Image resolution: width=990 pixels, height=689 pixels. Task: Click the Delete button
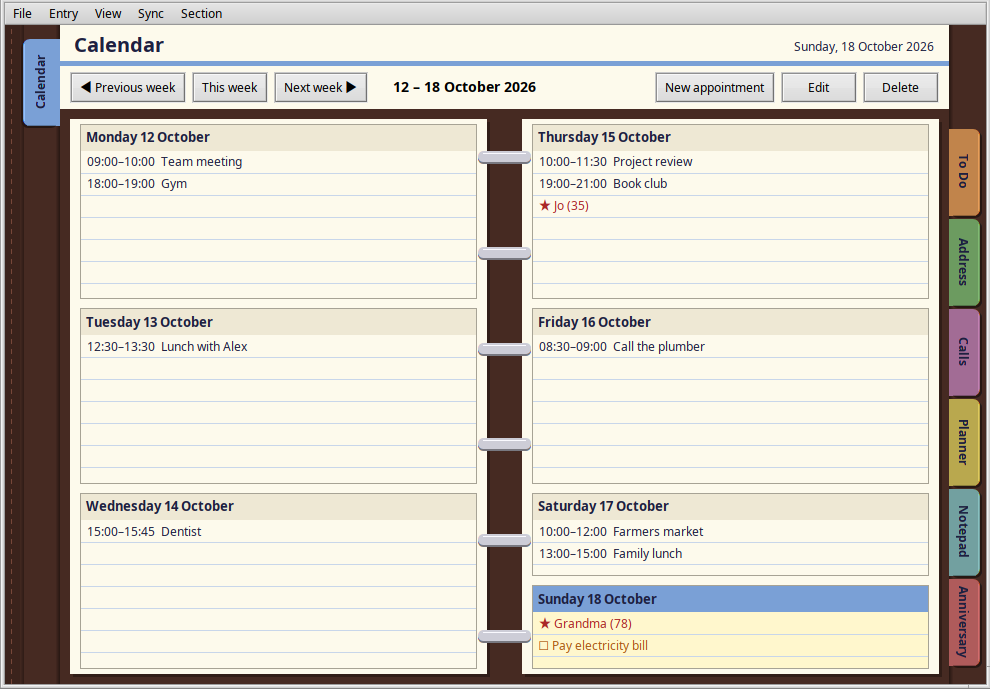pyautogui.click(x=900, y=87)
